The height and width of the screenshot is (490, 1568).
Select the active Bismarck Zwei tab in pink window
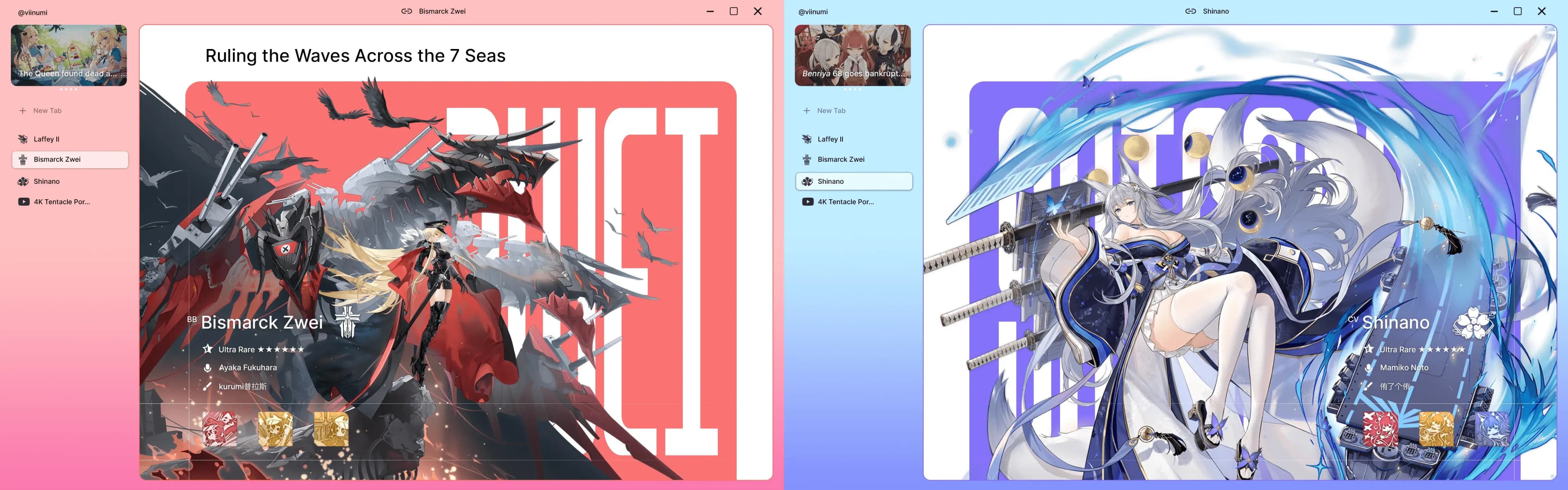(x=70, y=160)
